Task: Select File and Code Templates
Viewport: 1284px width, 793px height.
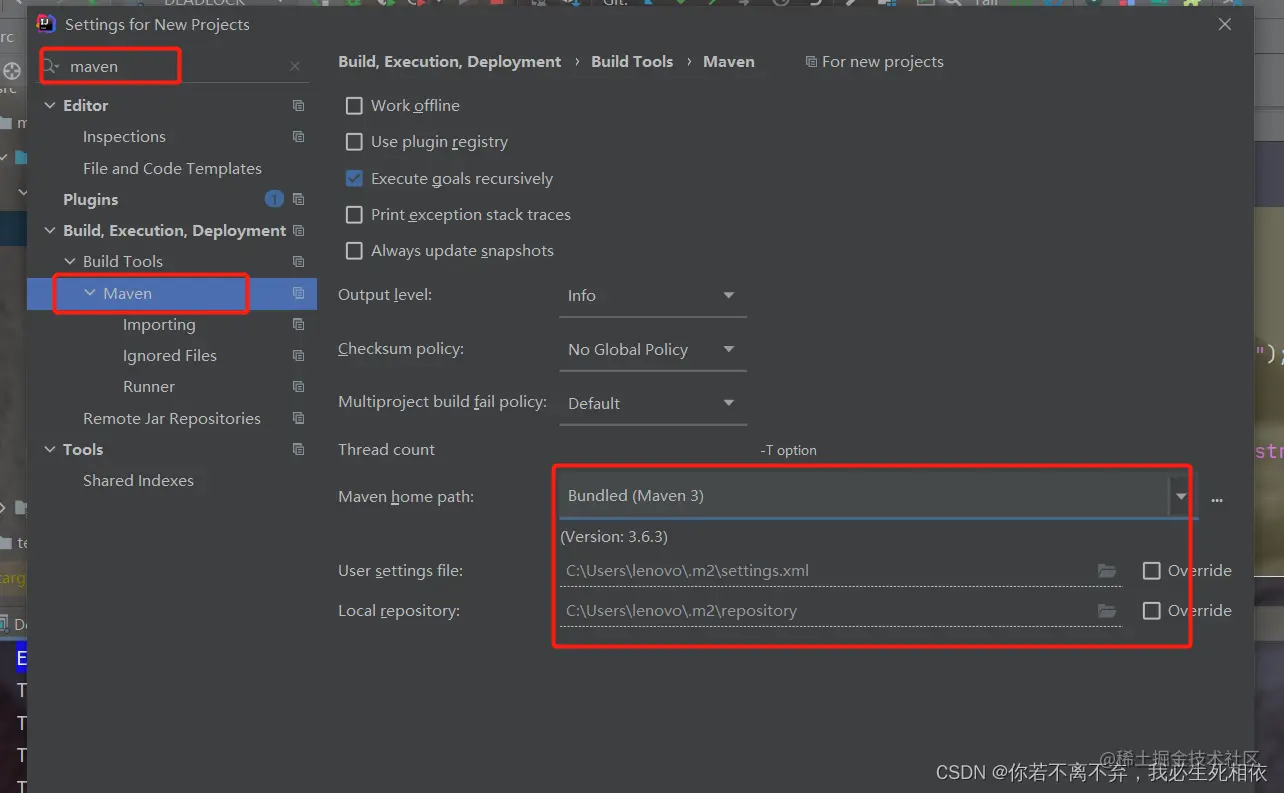Action: (172, 168)
